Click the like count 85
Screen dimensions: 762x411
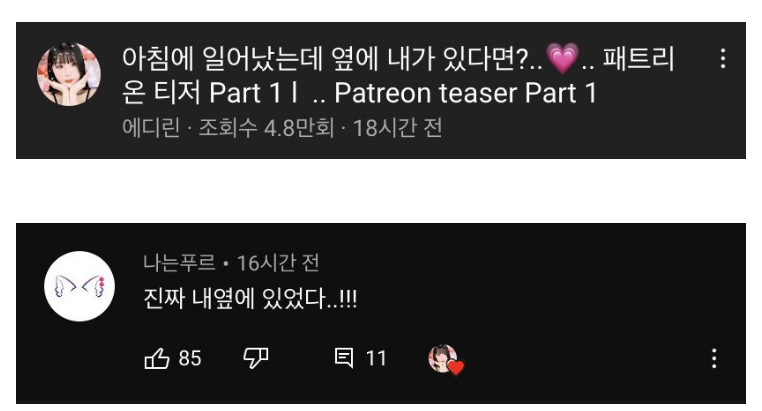pyautogui.click(x=190, y=359)
